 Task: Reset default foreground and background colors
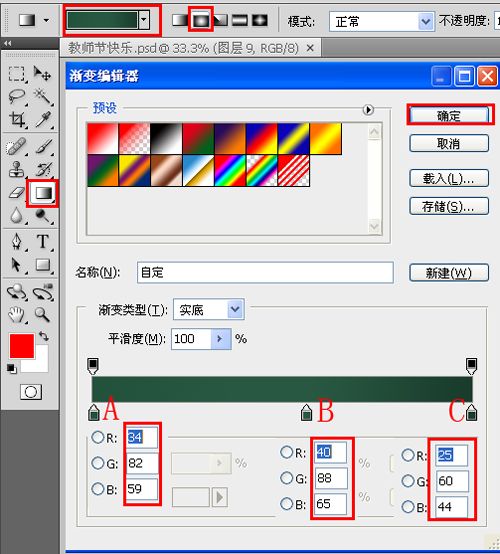pos(11,369)
